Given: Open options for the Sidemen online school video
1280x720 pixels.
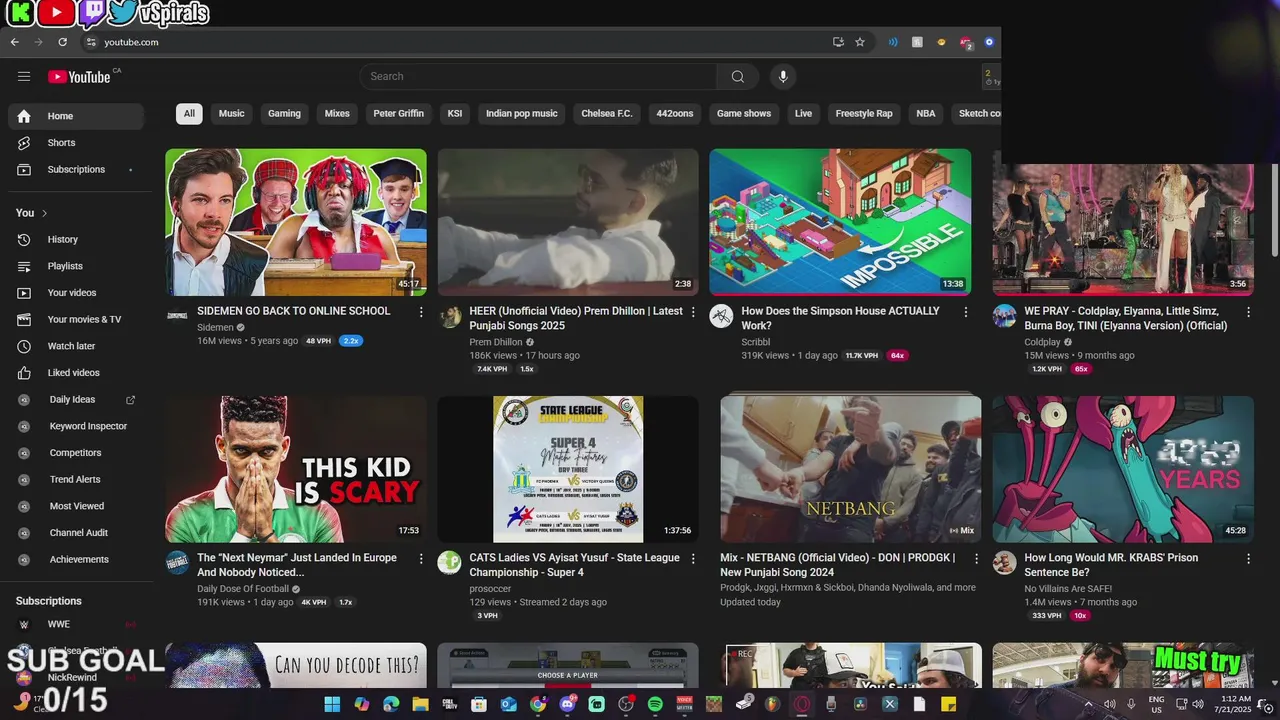Looking at the screenshot, I should pos(421,312).
